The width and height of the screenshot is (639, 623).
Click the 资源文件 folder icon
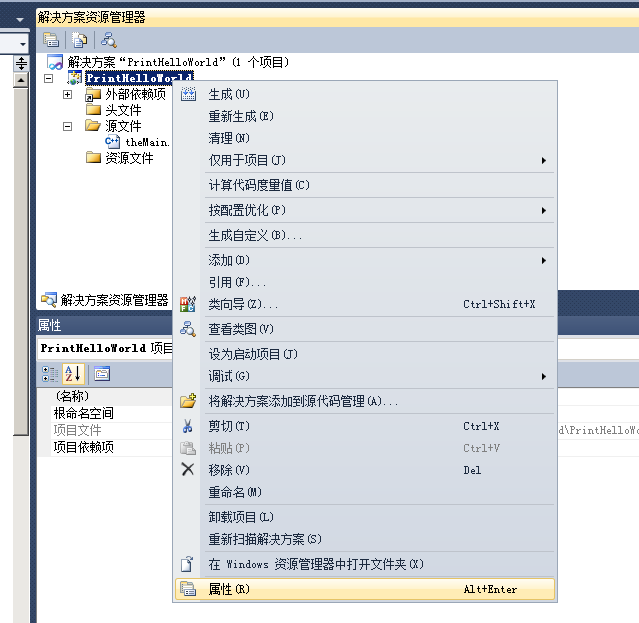(93, 157)
